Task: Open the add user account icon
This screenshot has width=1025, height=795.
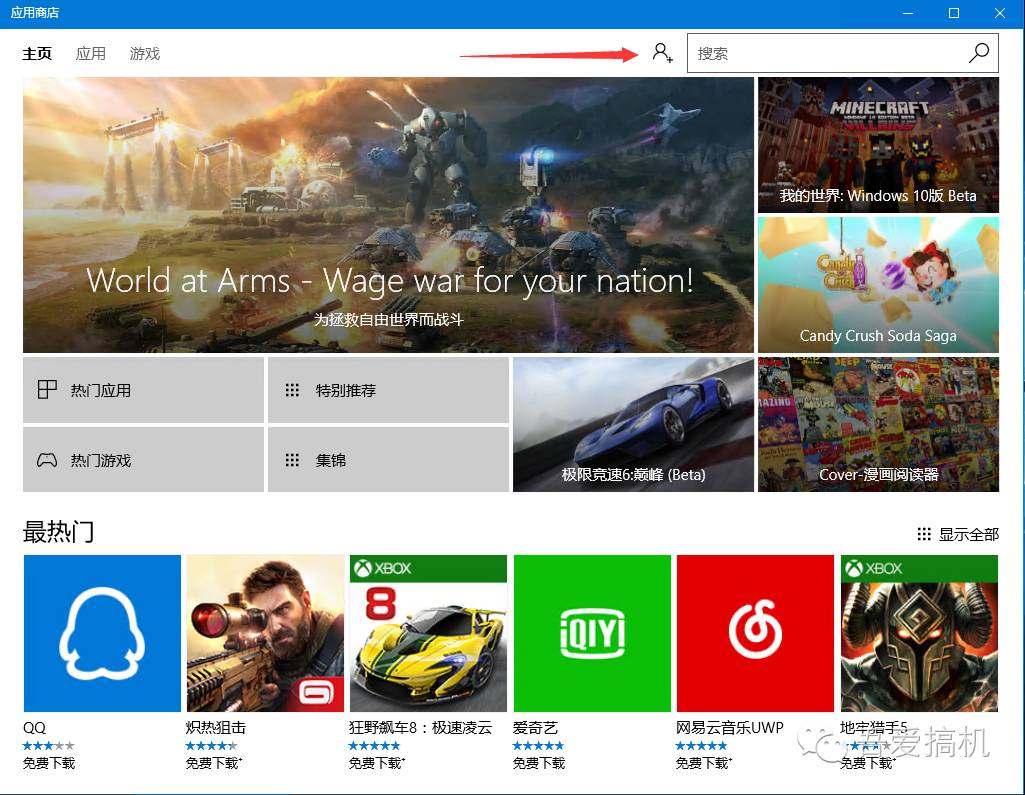Action: (x=662, y=52)
